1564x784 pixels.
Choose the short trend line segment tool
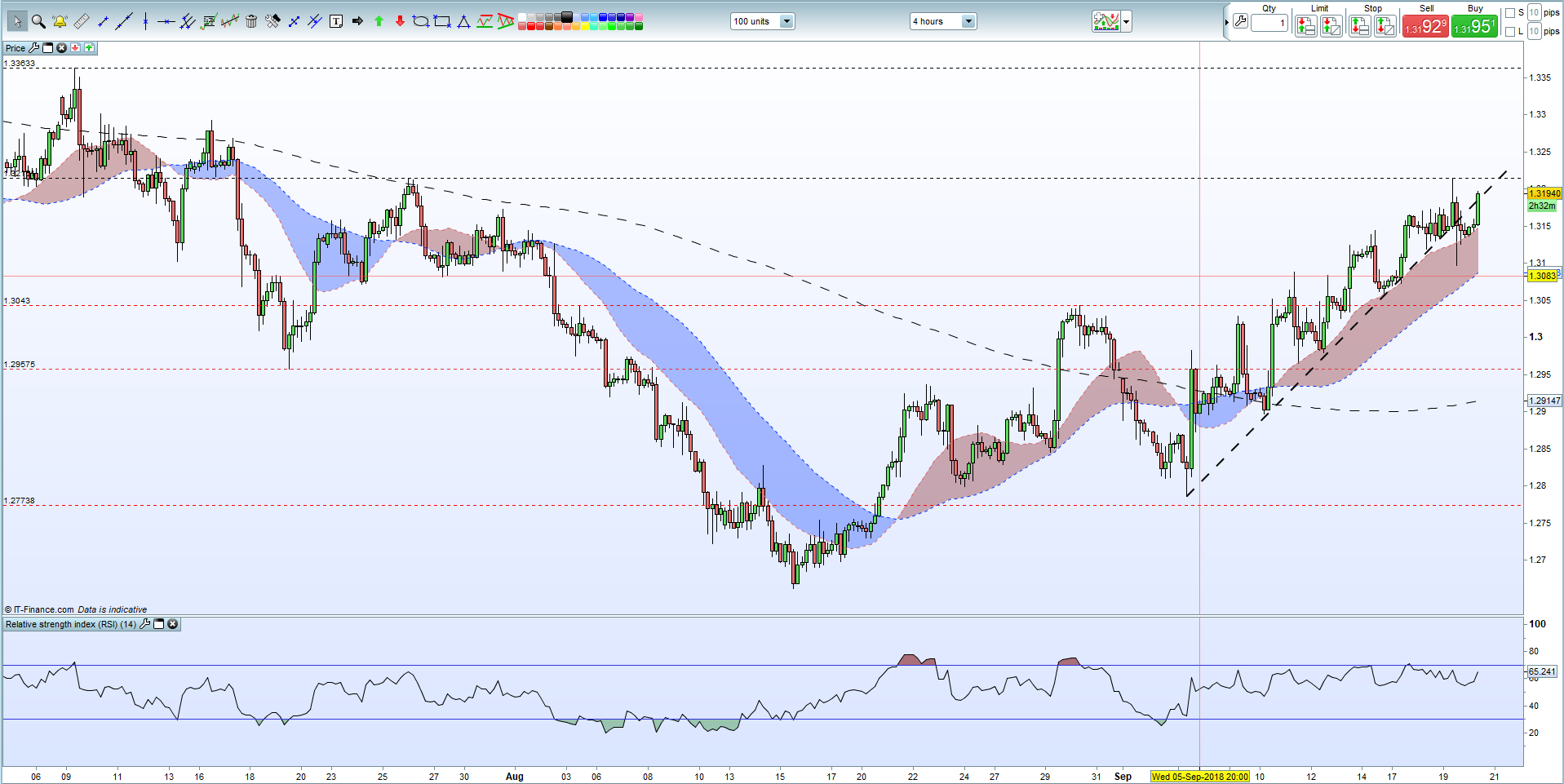(x=102, y=21)
